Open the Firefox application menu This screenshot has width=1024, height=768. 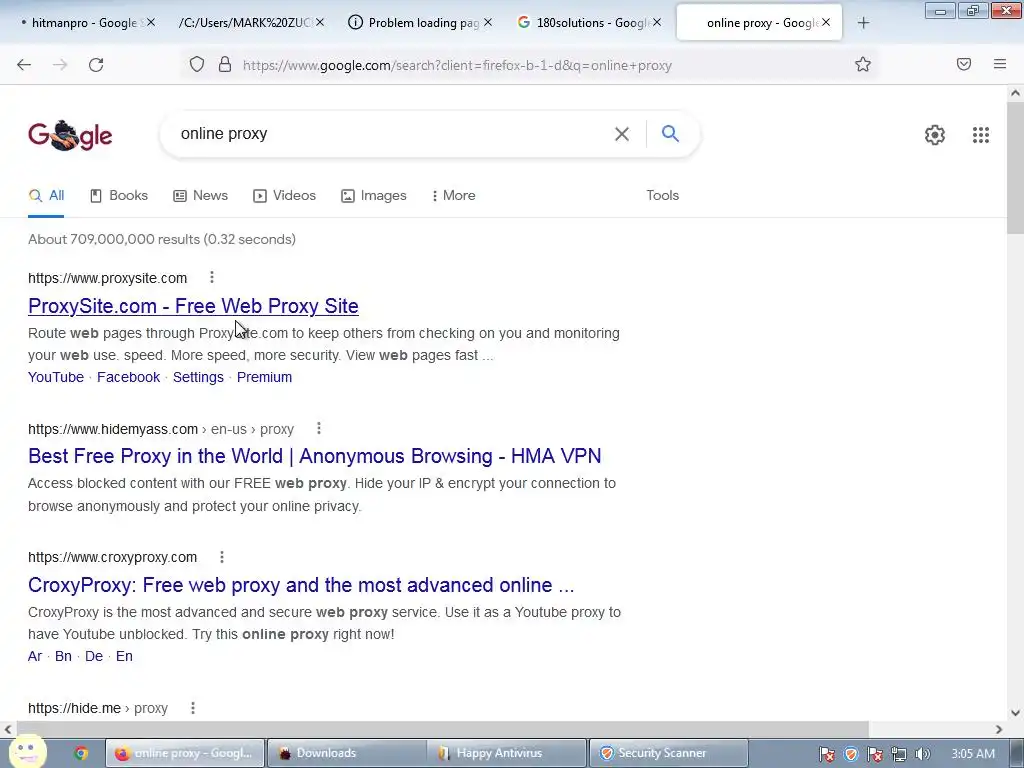point(1000,64)
